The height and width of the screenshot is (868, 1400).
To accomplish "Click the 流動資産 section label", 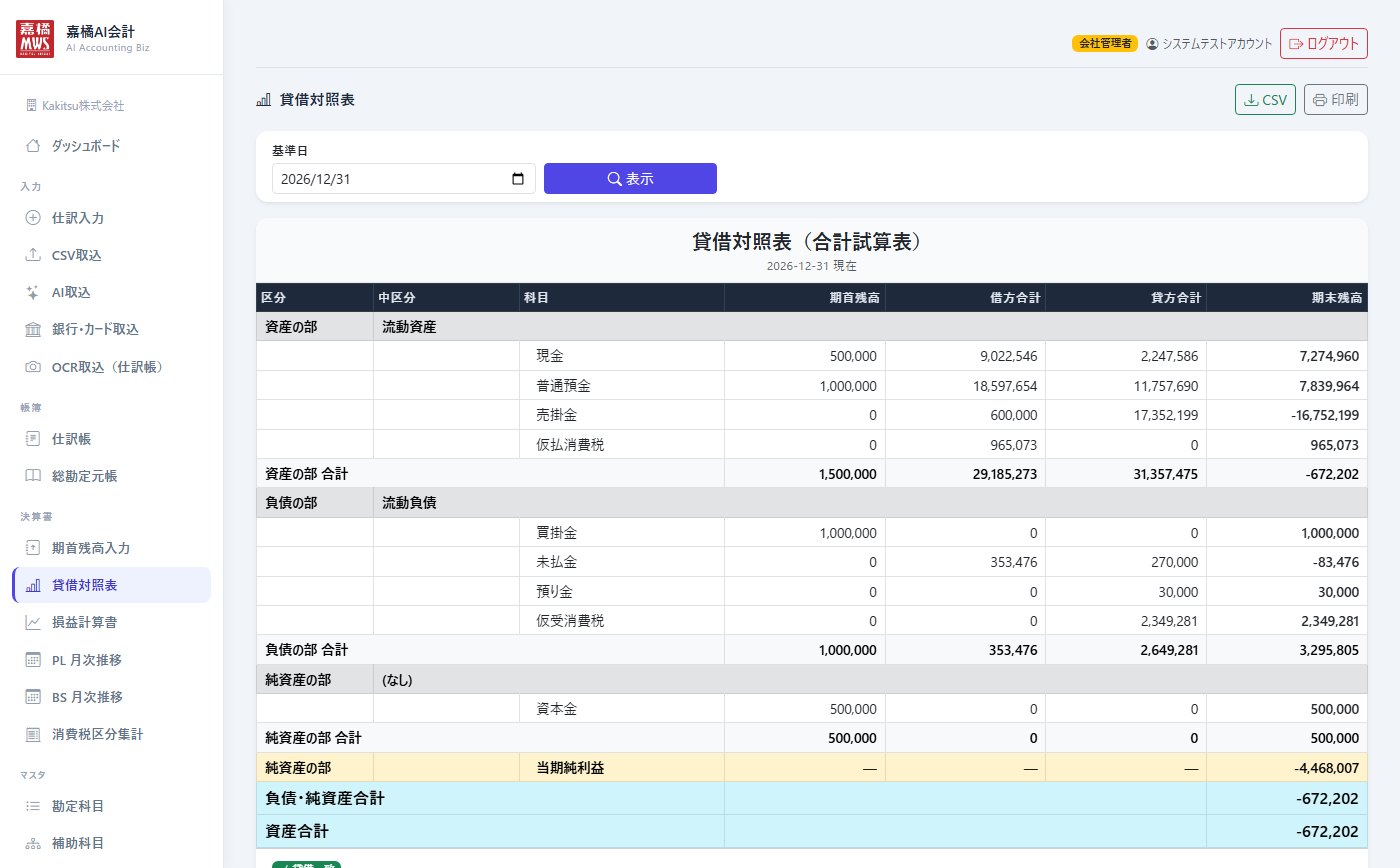I will click(x=409, y=327).
